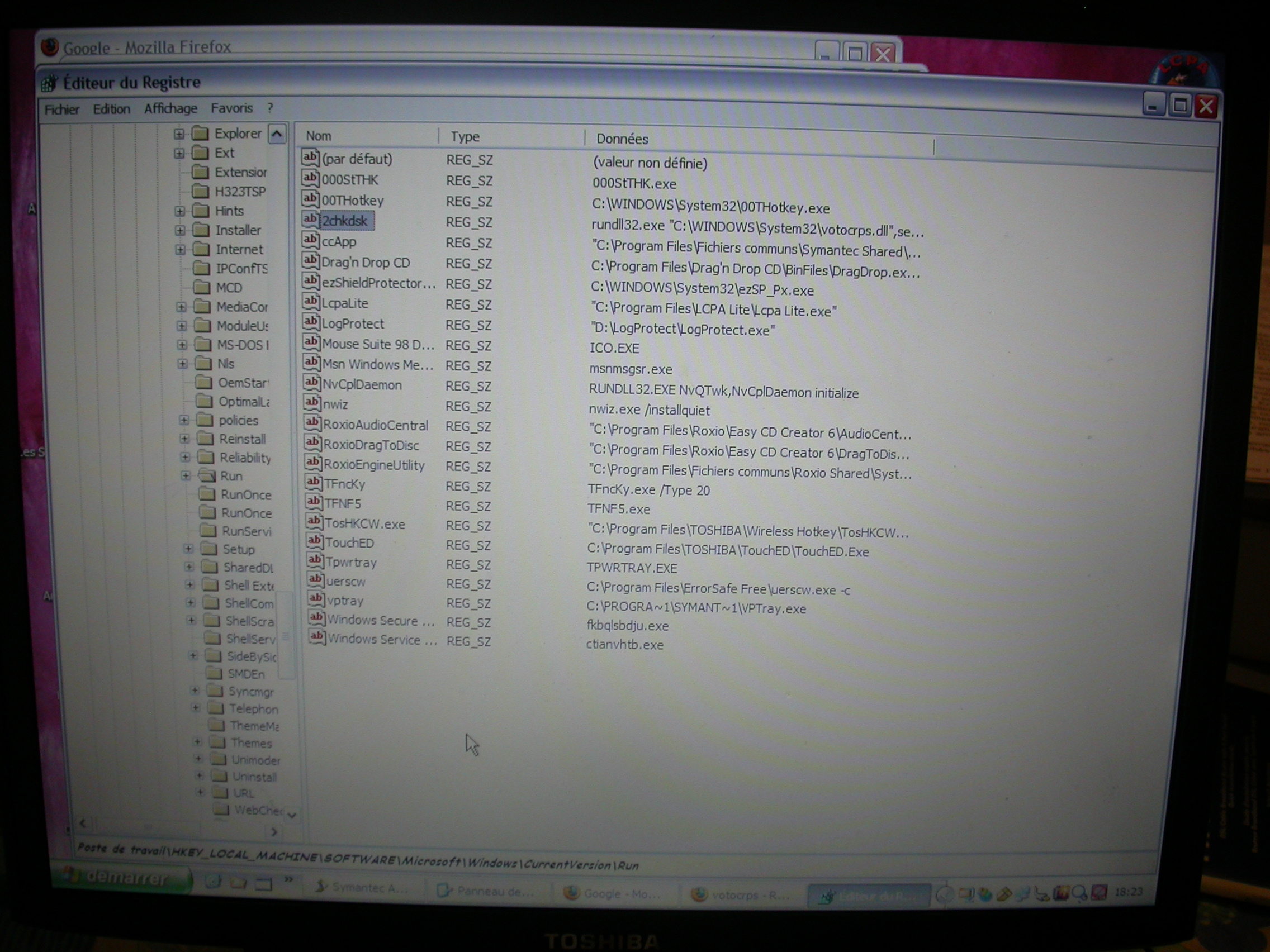This screenshot has width=1270, height=952.
Task: Expand the Ext registry key
Action: coord(179,153)
